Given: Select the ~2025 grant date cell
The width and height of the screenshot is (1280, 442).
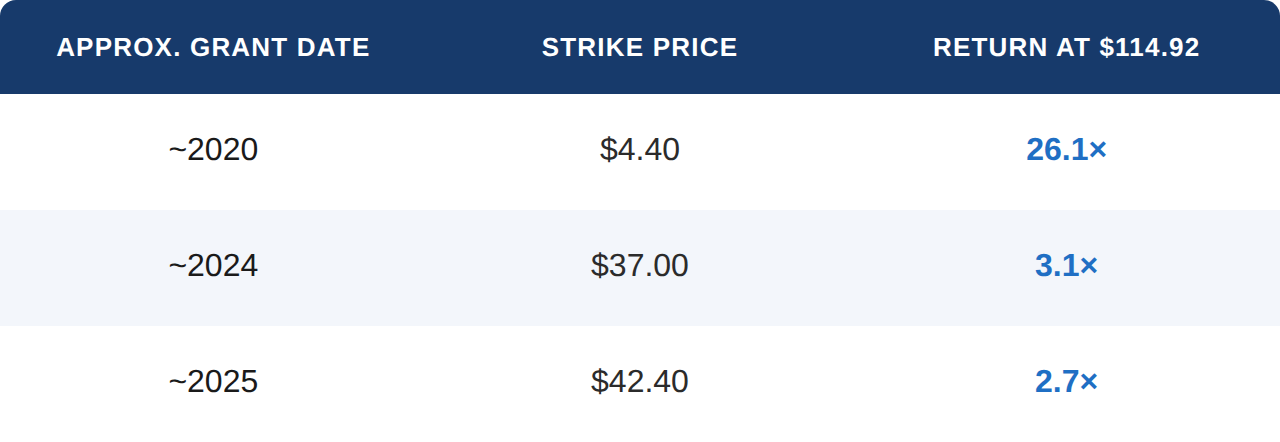Looking at the screenshot, I should click(213, 382).
